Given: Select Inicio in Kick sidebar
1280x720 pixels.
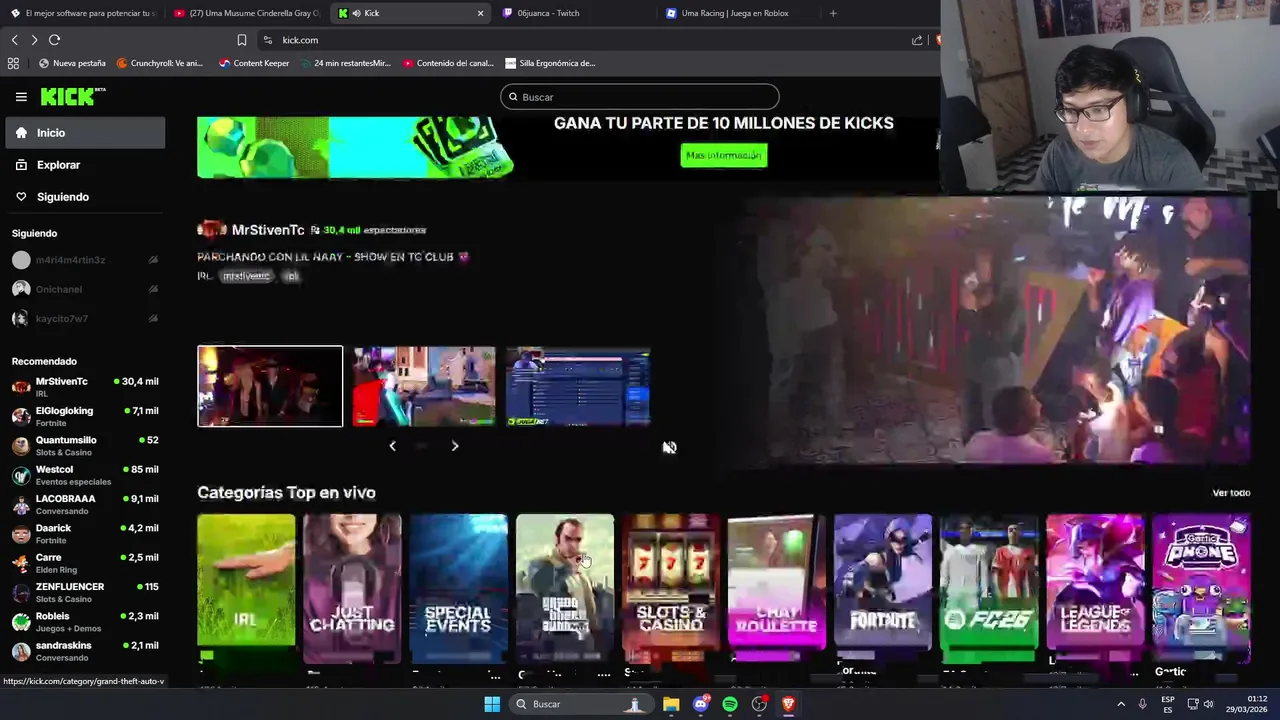Looking at the screenshot, I should click(x=85, y=133).
